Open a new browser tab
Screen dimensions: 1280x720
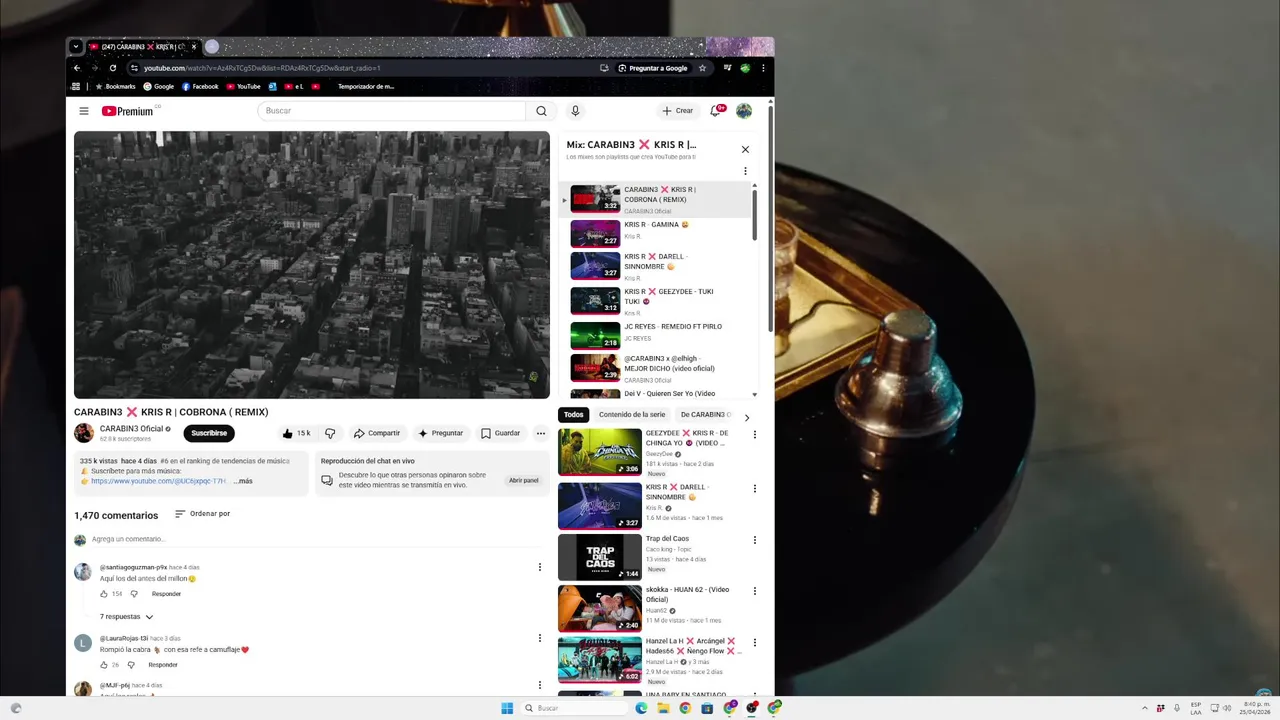coord(212,47)
